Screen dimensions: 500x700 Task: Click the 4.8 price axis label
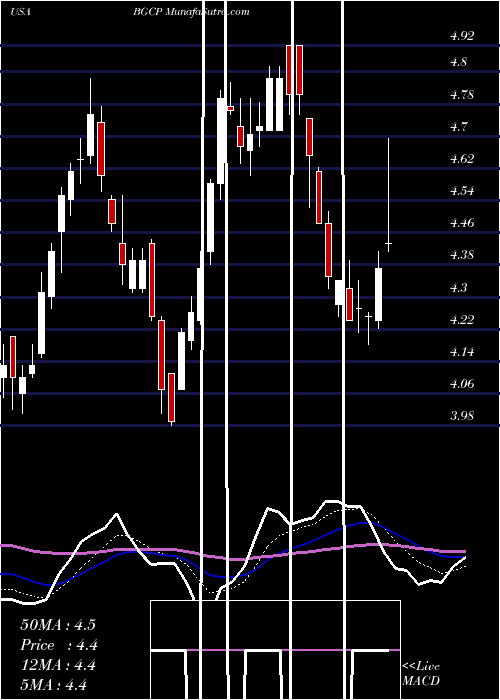(x=458, y=61)
